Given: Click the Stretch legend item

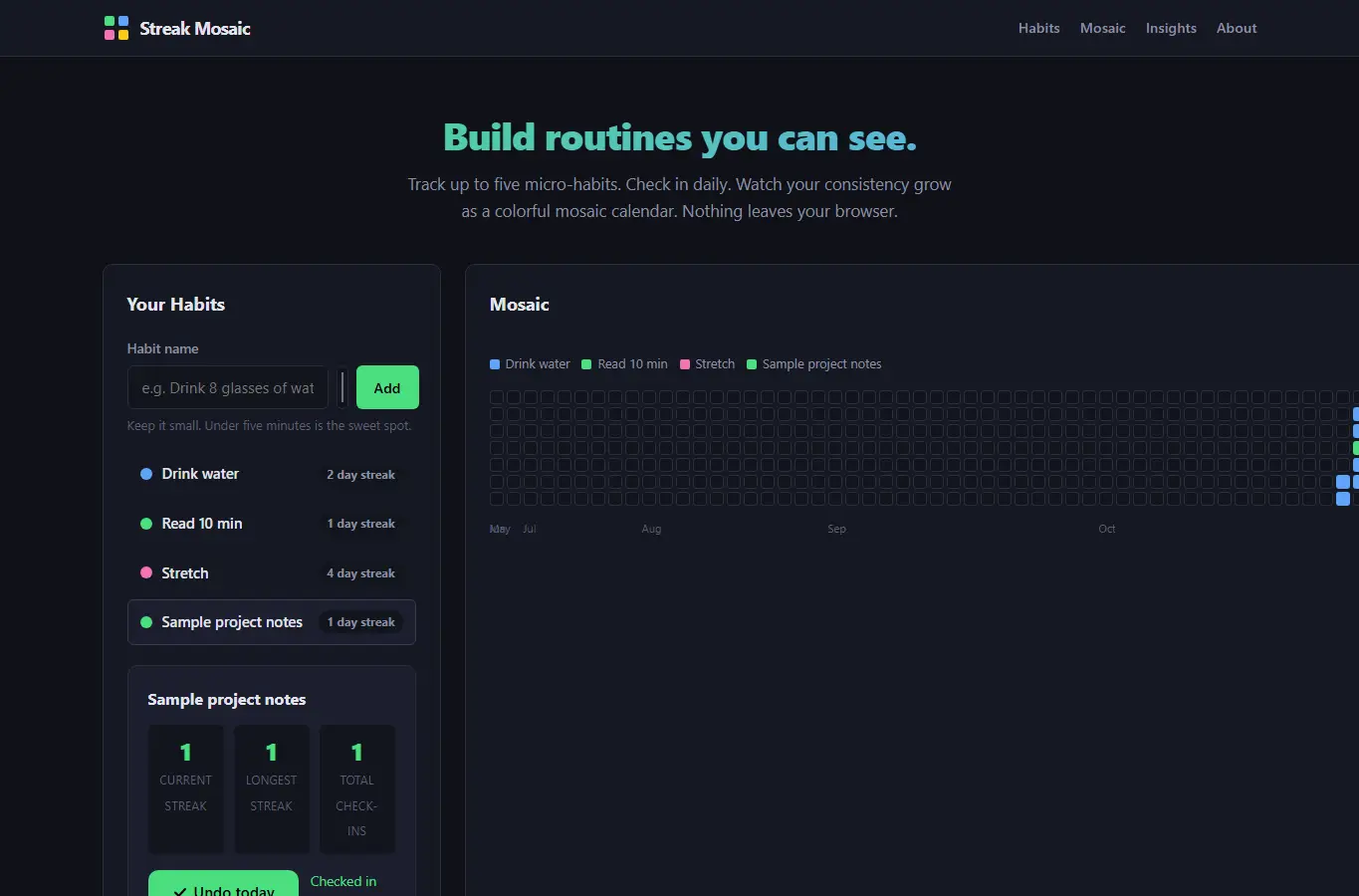Looking at the screenshot, I should 707,364.
